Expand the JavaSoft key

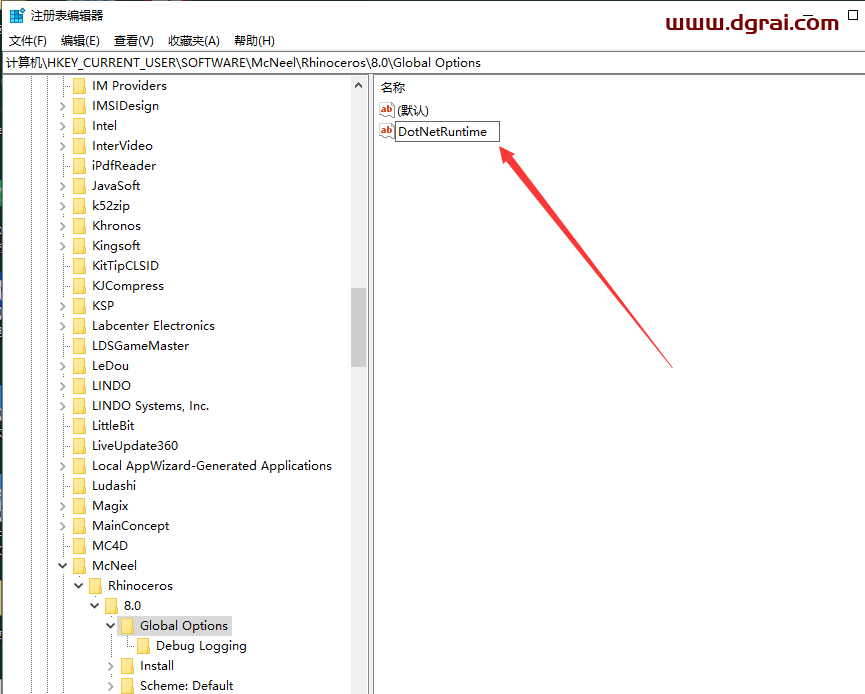click(x=62, y=186)
